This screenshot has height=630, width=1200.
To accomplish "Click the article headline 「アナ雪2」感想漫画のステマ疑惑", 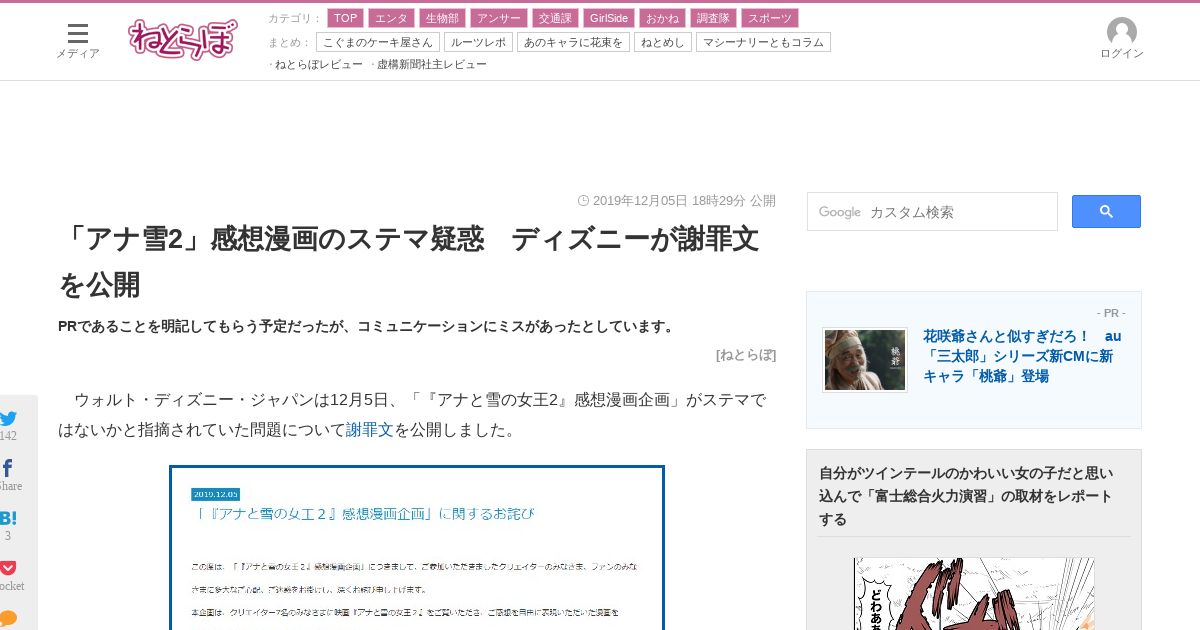I will pos(409,261).
